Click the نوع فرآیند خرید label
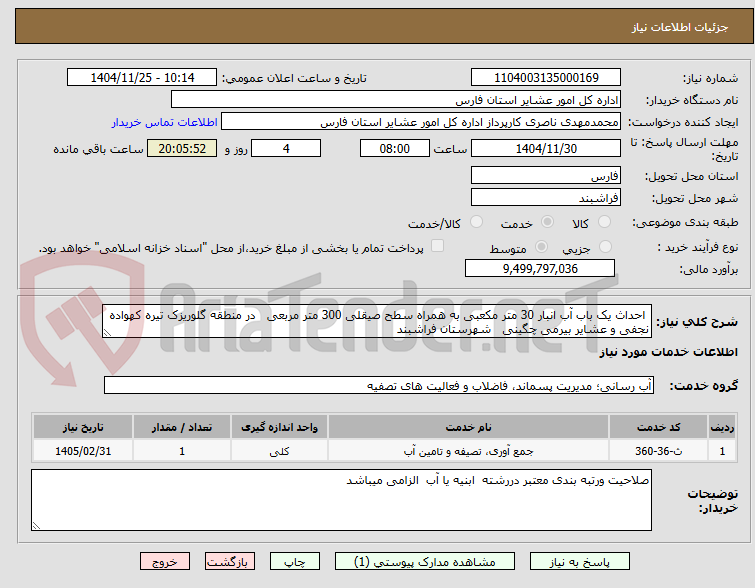This screenshot has width=755, height=588. pyautogui.click(x=698, y=248)
